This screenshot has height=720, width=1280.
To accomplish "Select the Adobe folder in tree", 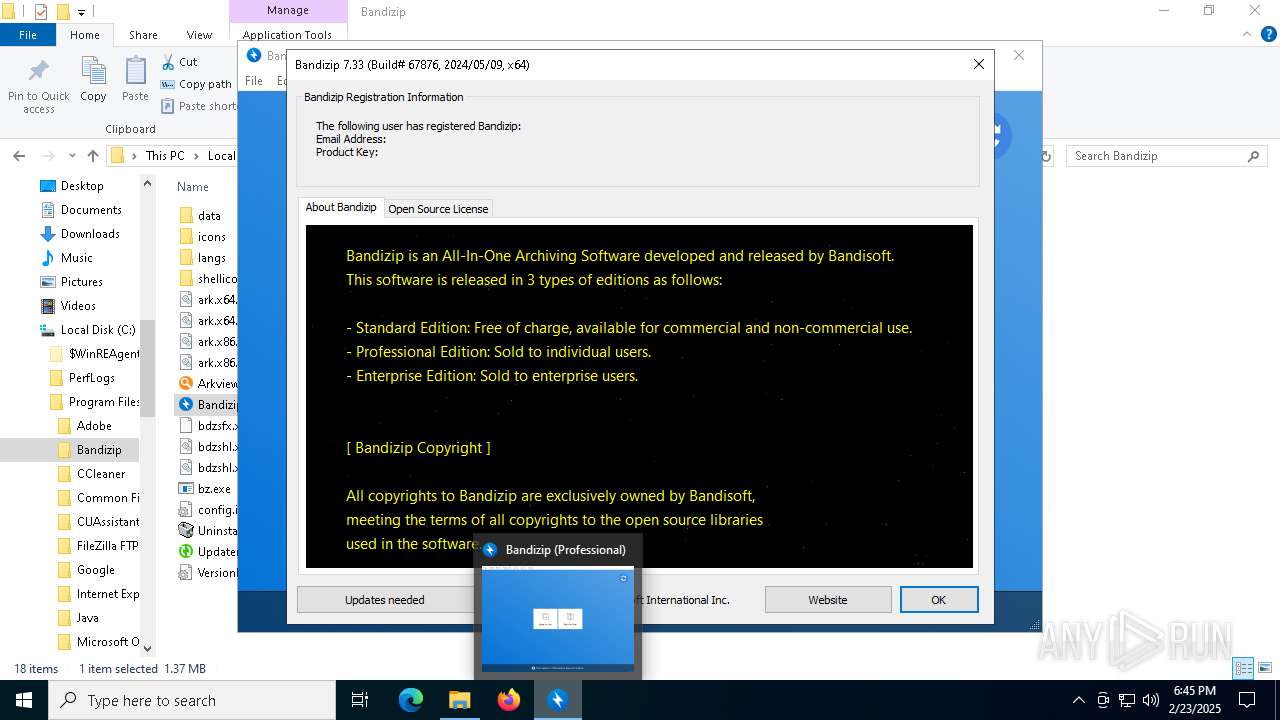I will click(94, 426).
